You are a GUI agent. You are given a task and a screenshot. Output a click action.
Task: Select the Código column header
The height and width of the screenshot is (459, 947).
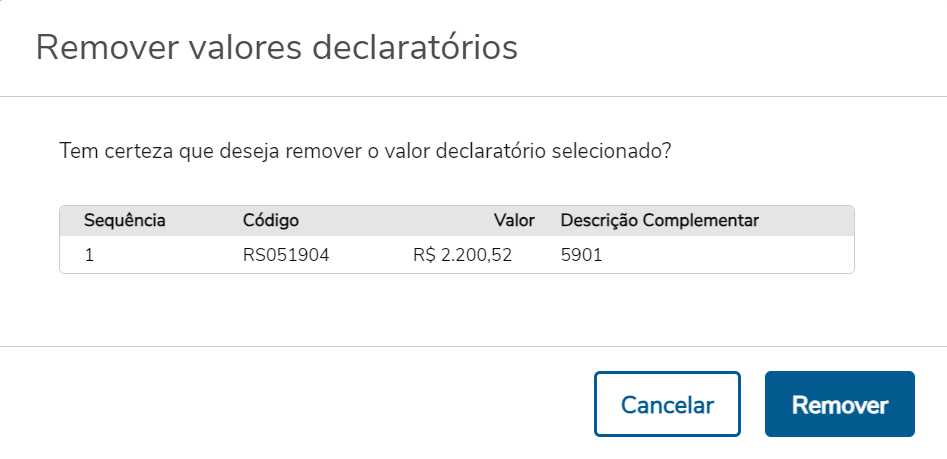(270, 220)
